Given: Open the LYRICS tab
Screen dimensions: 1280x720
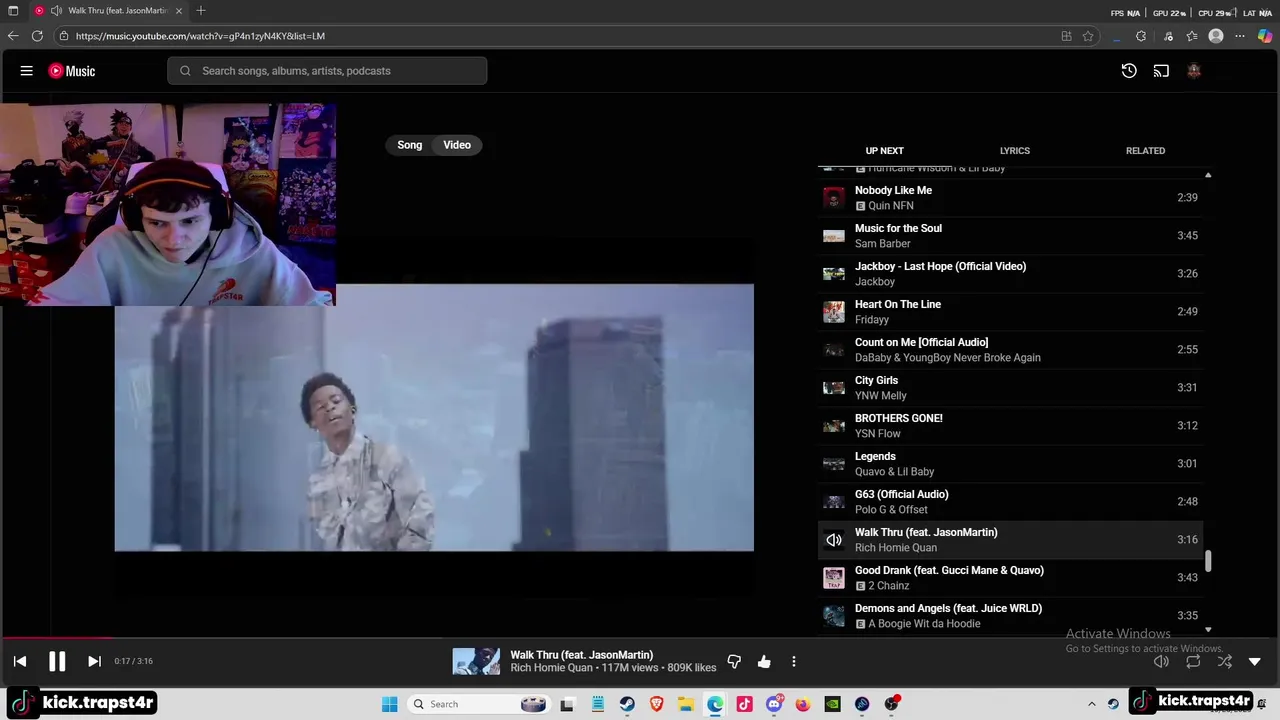Looking at the screenshot, I should pyautogui.click(x=1015, y=151).
